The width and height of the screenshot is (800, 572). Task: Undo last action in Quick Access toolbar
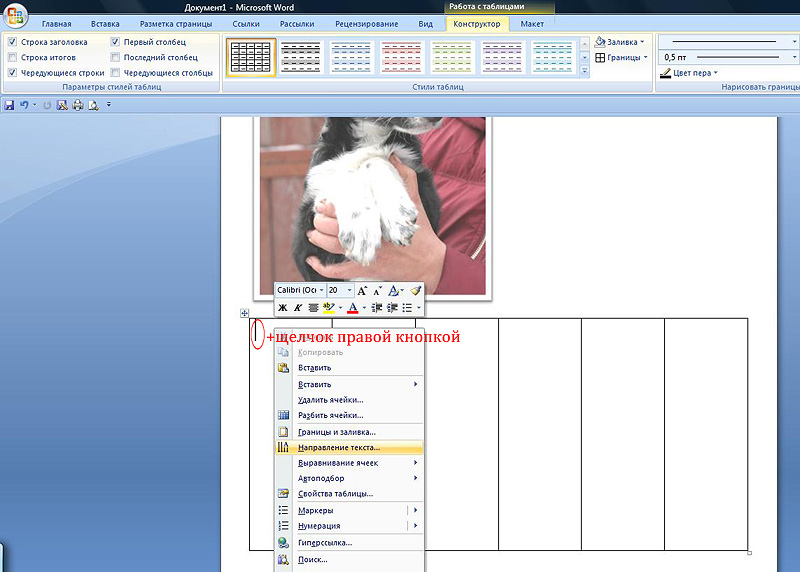tap(24, 105)
